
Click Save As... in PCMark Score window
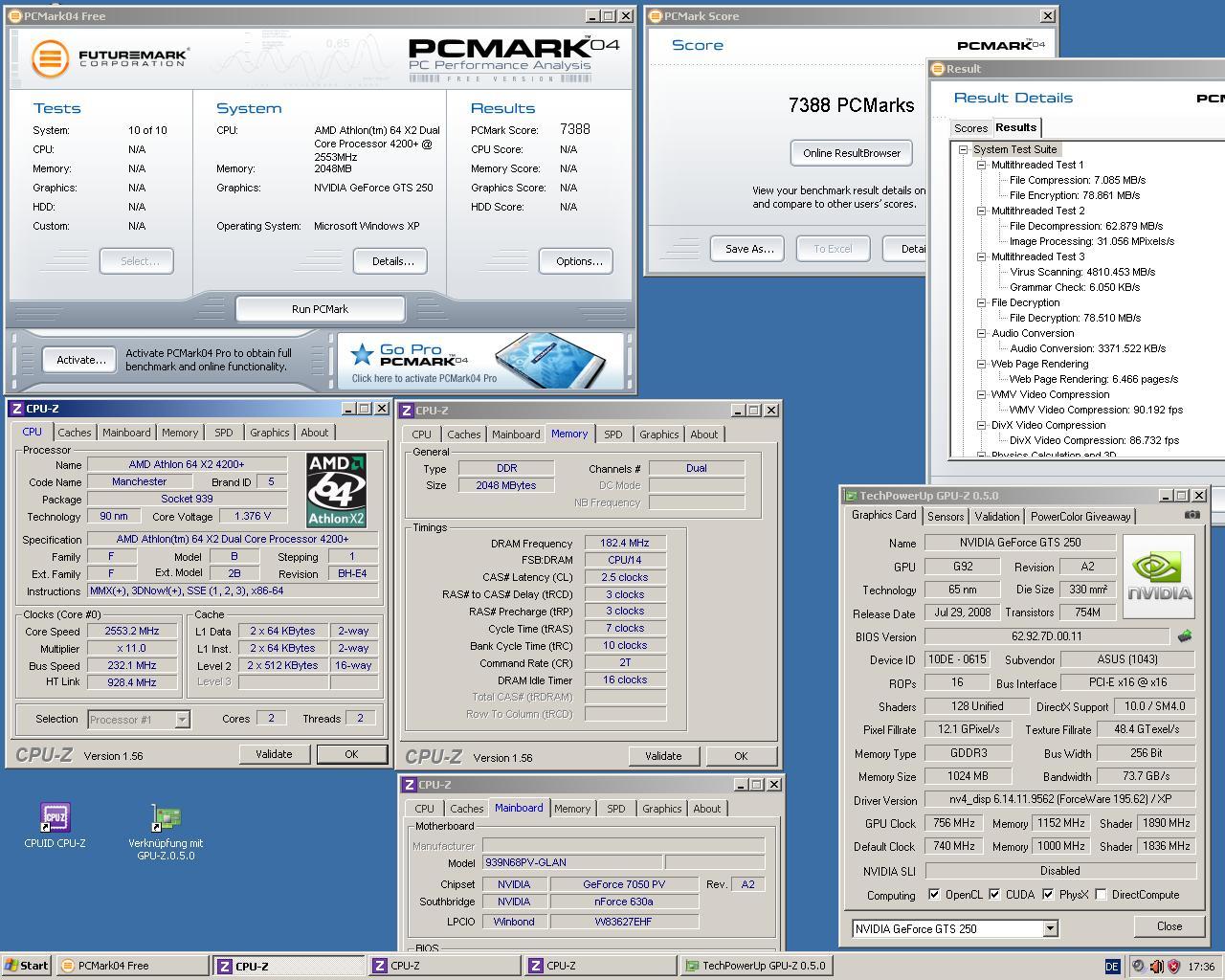(x=749, y=249)
